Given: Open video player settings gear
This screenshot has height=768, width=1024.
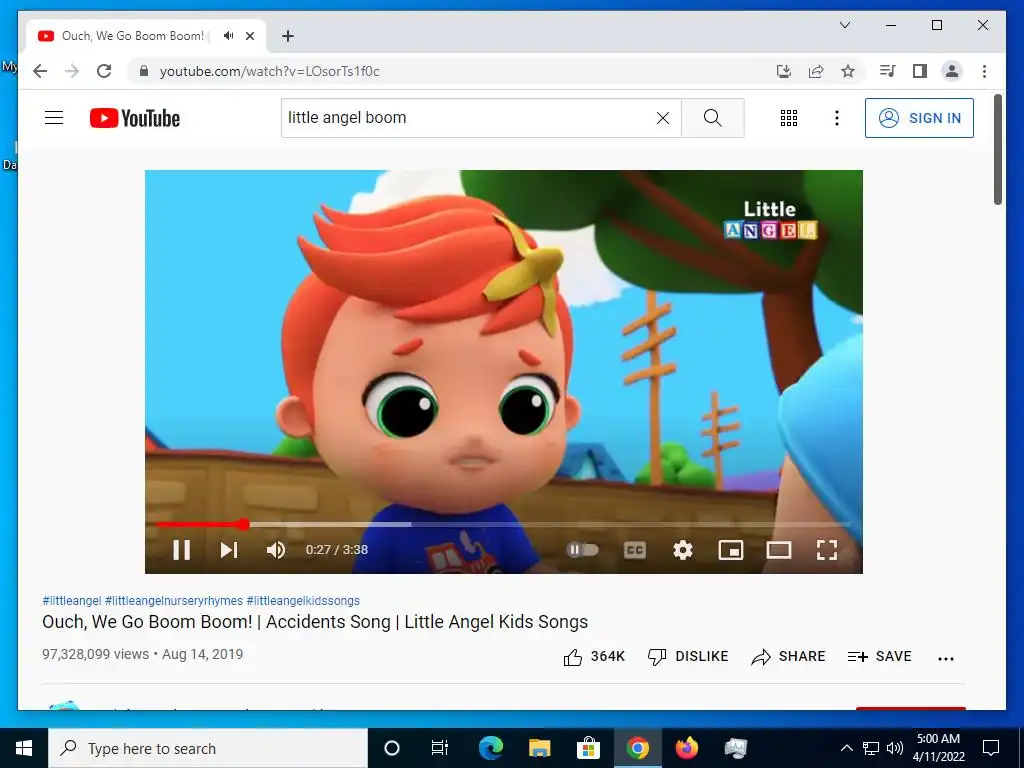Looking at the screenshot, I should [682, 550].
